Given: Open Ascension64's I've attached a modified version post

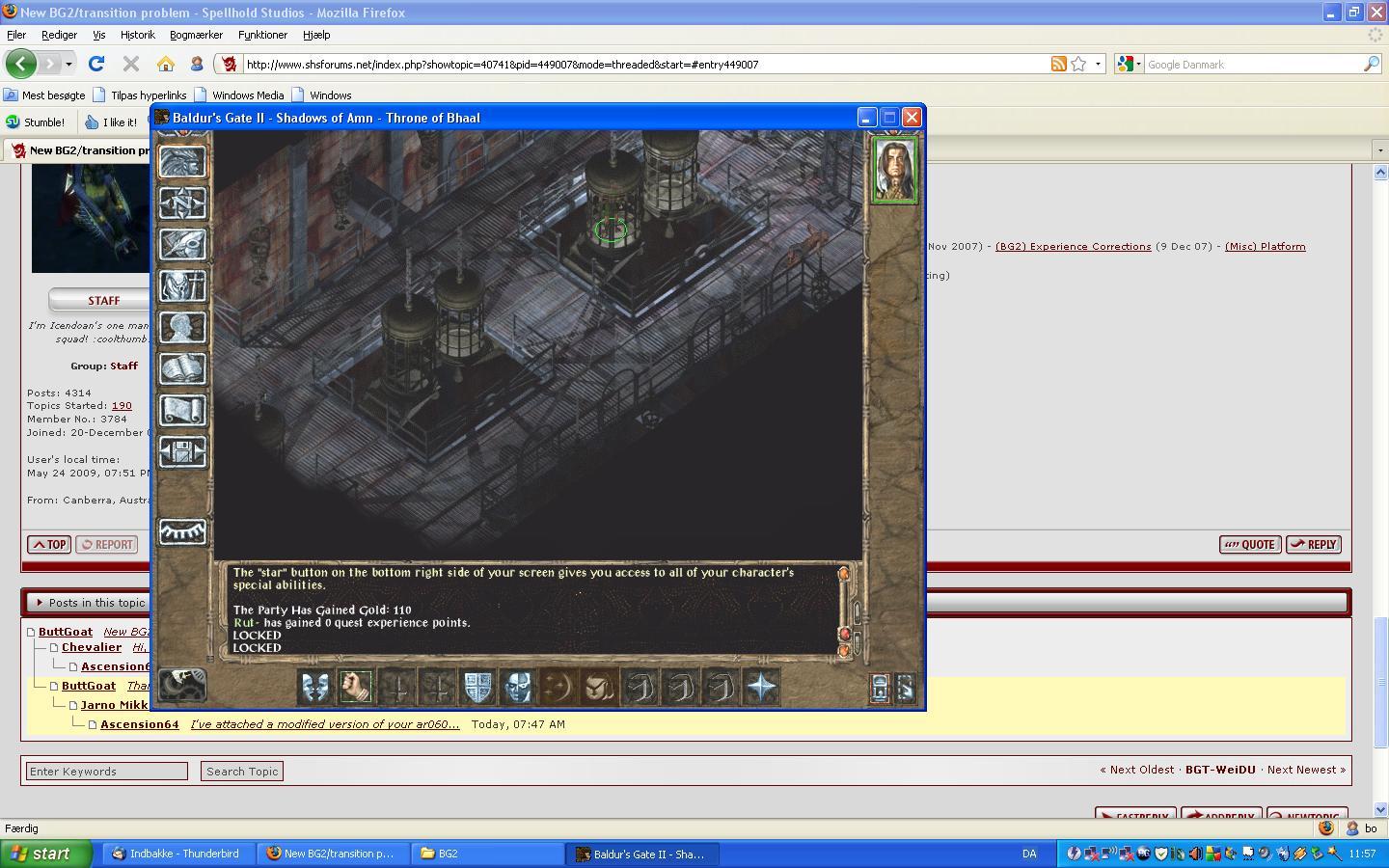Looking at the screenshot, I should (325, 724).
